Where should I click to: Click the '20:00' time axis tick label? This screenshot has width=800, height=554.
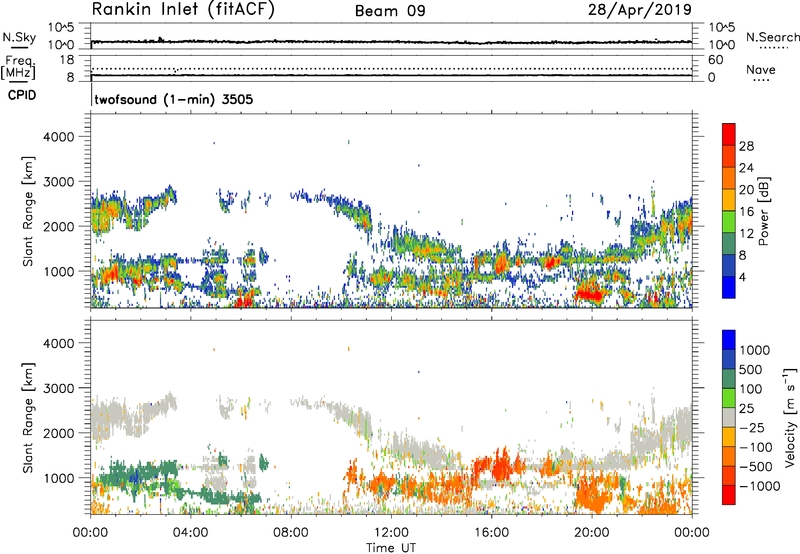tap(592, 533)
